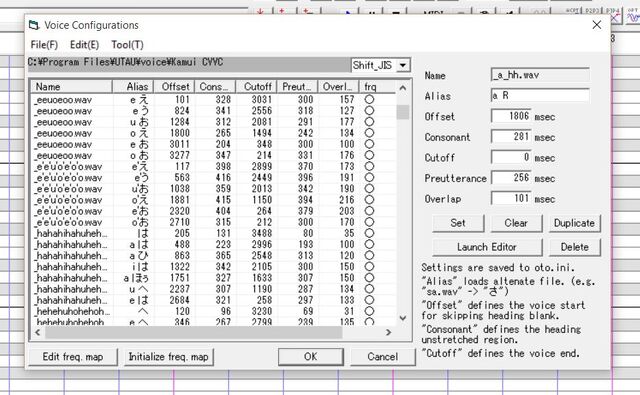Select the alias cell "u お"
The height and width of the screenshot is (395, 640).
pos(140,122)
